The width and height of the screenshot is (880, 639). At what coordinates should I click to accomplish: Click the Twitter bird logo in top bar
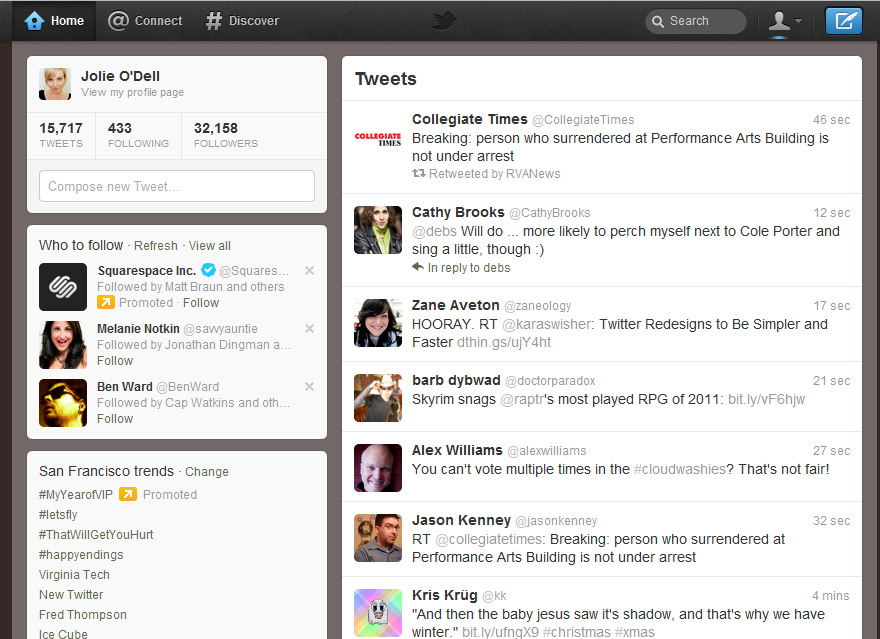pos(443,21)
